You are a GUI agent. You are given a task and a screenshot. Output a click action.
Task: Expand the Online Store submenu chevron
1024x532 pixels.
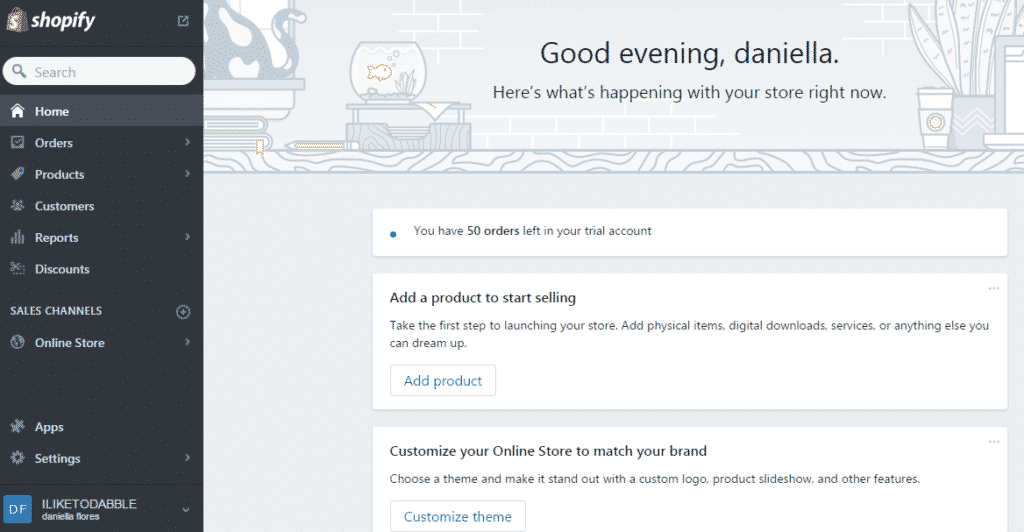click(187, 342)
